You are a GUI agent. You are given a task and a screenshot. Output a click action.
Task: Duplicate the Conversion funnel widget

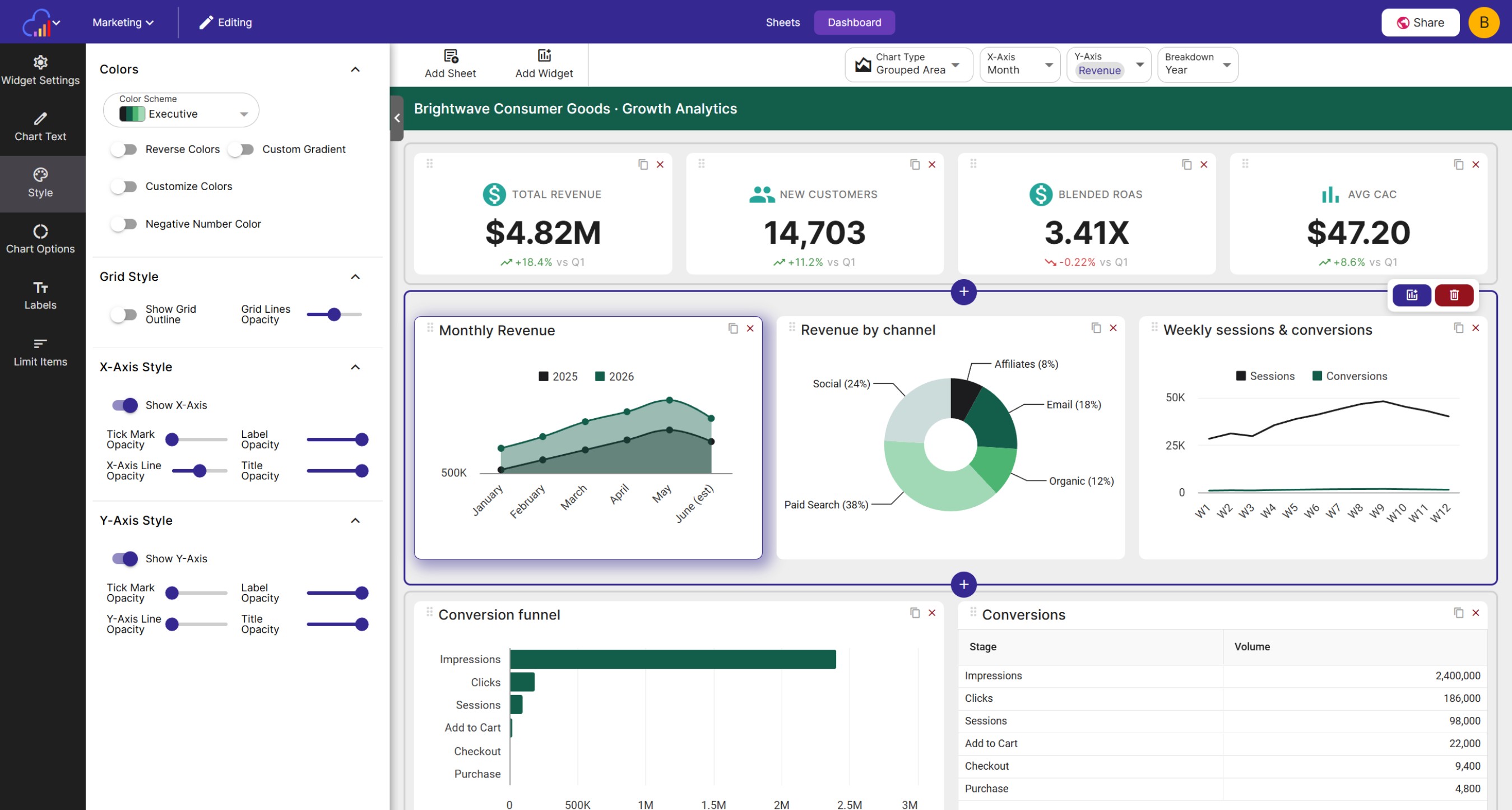(915, 612)
